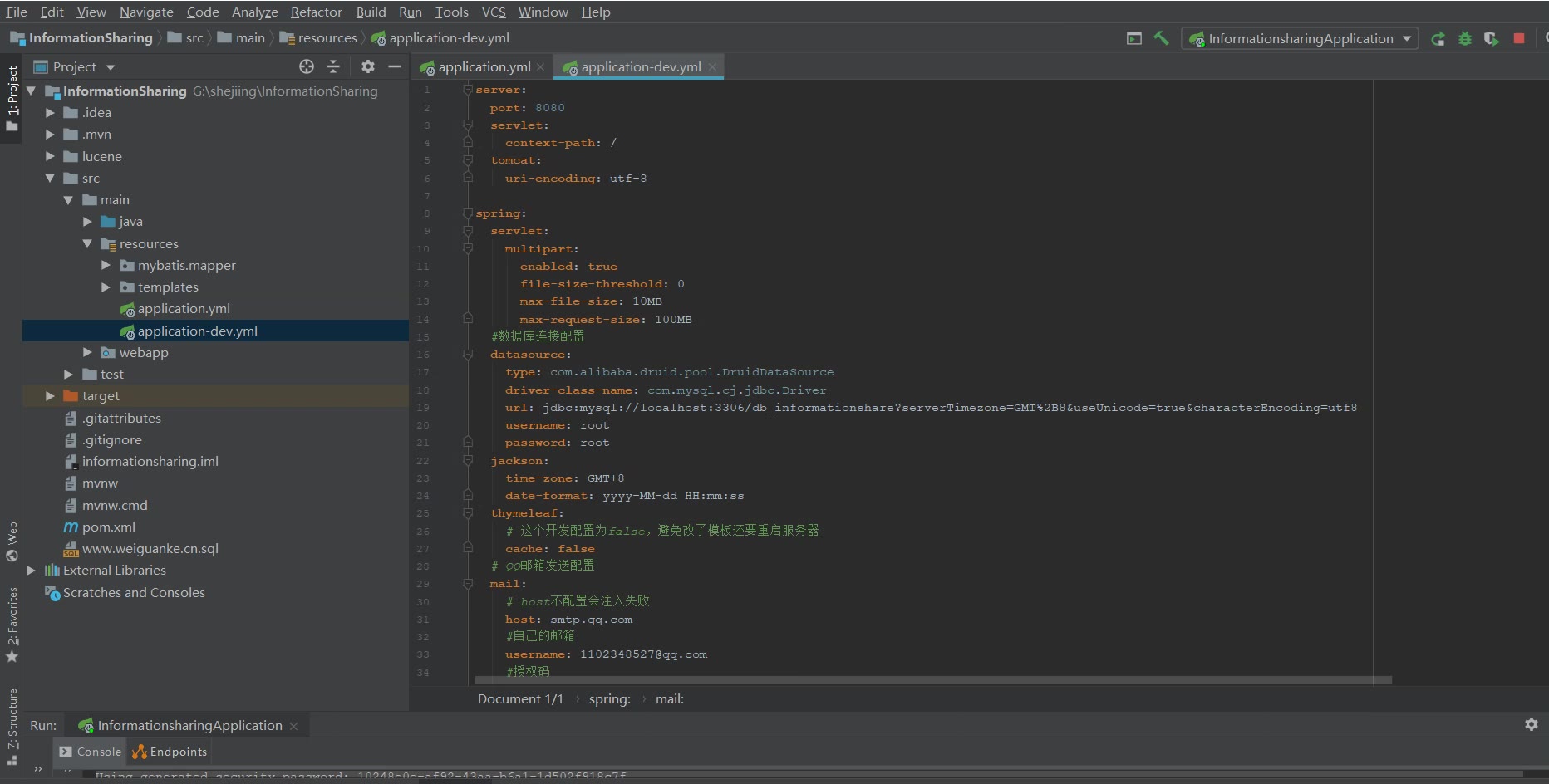Collapse all in the Project panel toolbar

pyautogui.click(x=333, y=66)
